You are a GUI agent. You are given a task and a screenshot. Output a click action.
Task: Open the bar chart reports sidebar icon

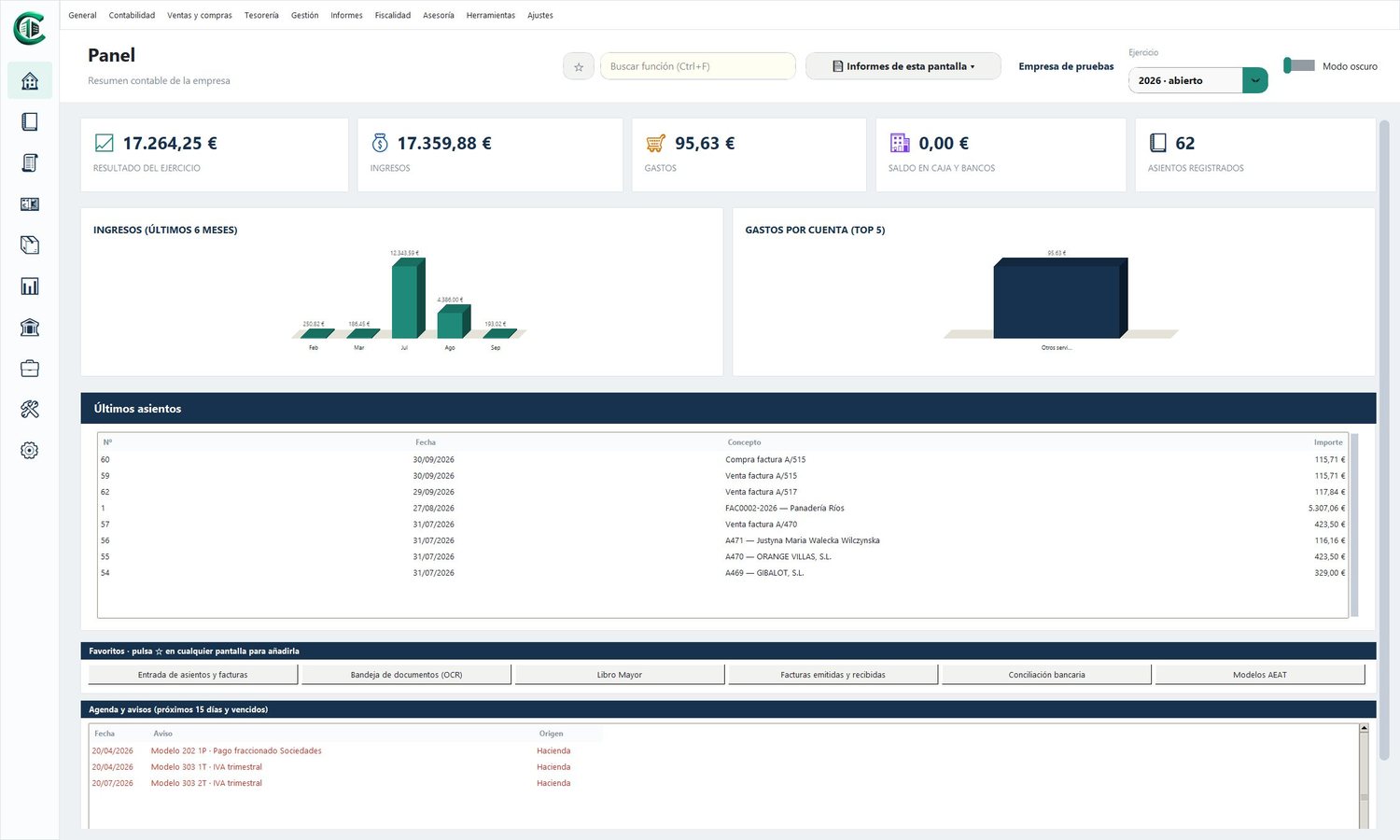point(30,287)
